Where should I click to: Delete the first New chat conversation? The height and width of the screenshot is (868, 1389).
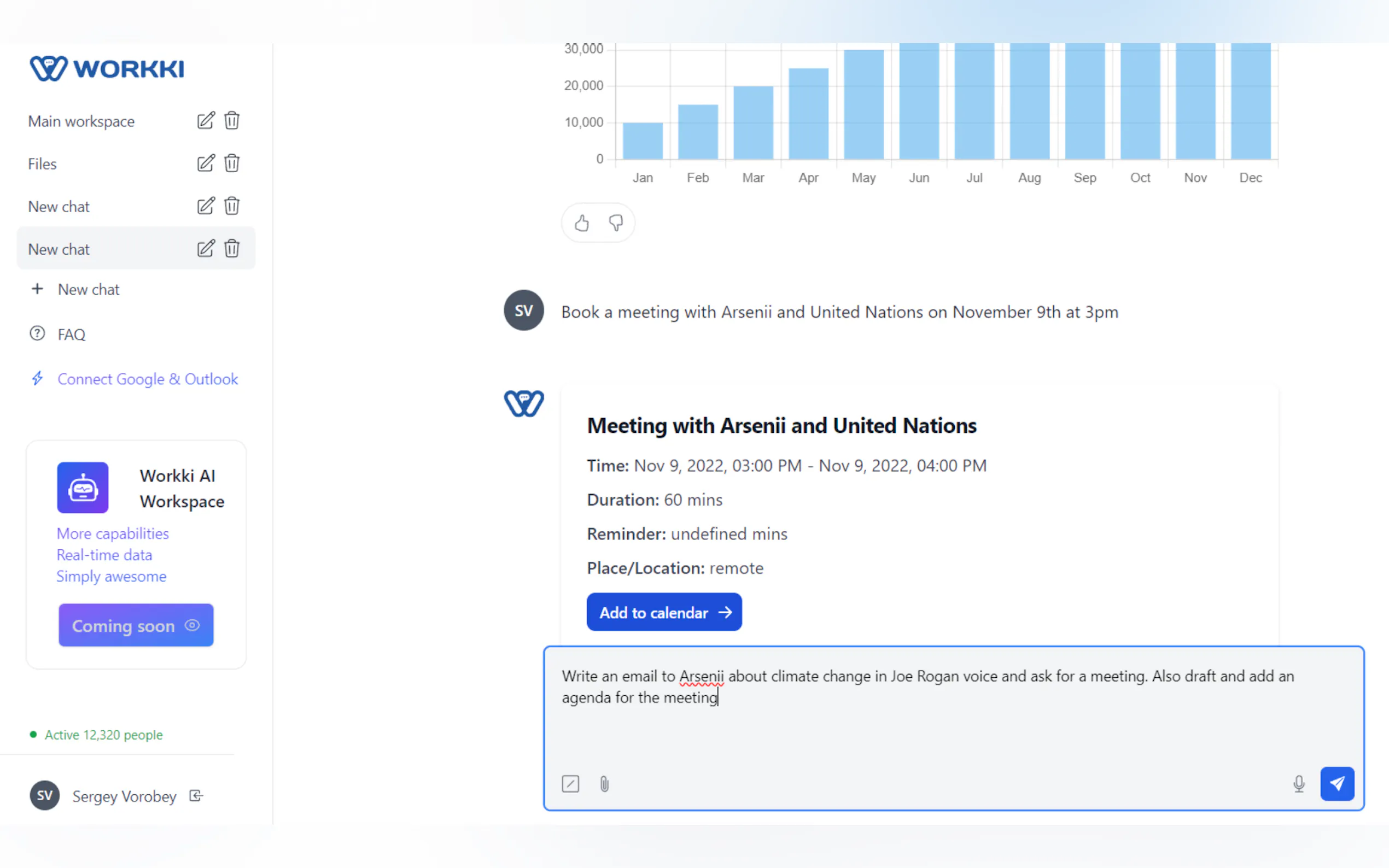pos(231,206)
